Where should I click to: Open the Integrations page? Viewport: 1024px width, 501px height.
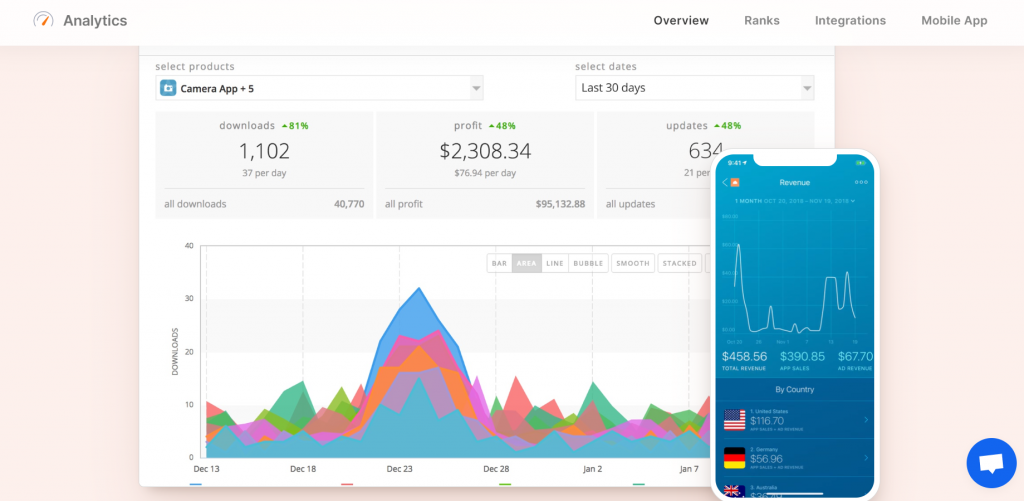[x=850, y=21]
